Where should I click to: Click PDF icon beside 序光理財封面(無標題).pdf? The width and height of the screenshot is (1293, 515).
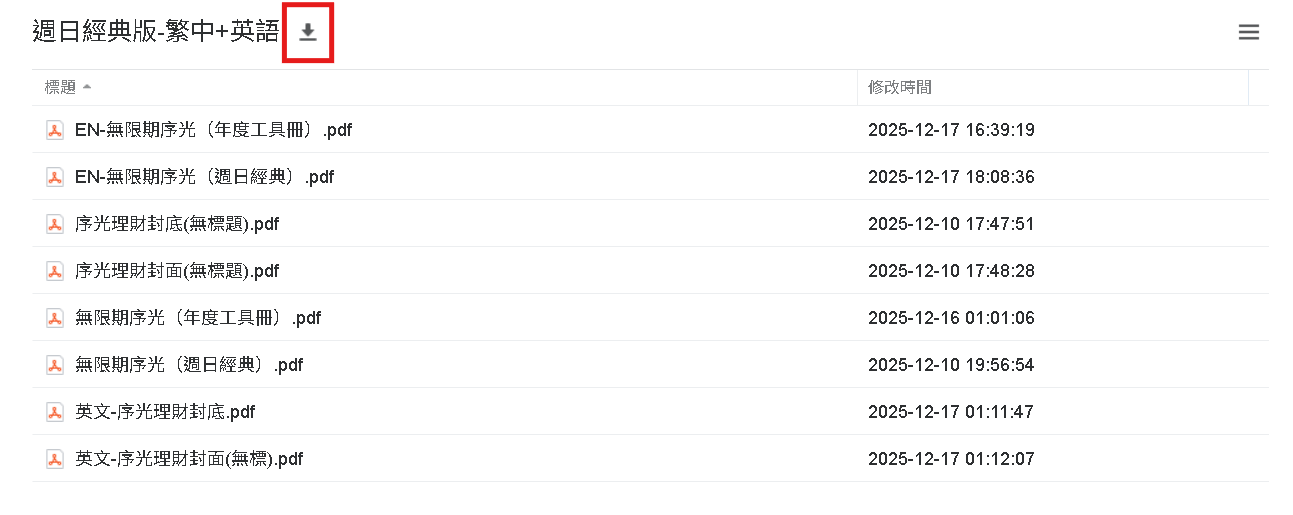click(55, 271)
